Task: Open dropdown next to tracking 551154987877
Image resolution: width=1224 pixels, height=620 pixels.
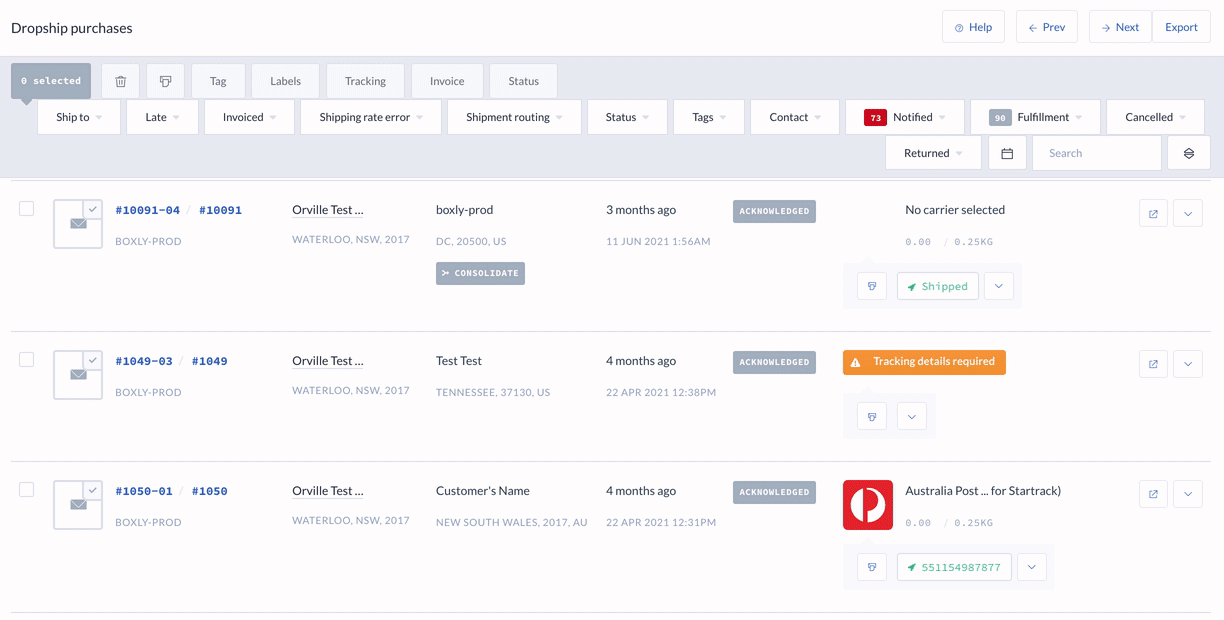Action: click(x=1031, y=567)
